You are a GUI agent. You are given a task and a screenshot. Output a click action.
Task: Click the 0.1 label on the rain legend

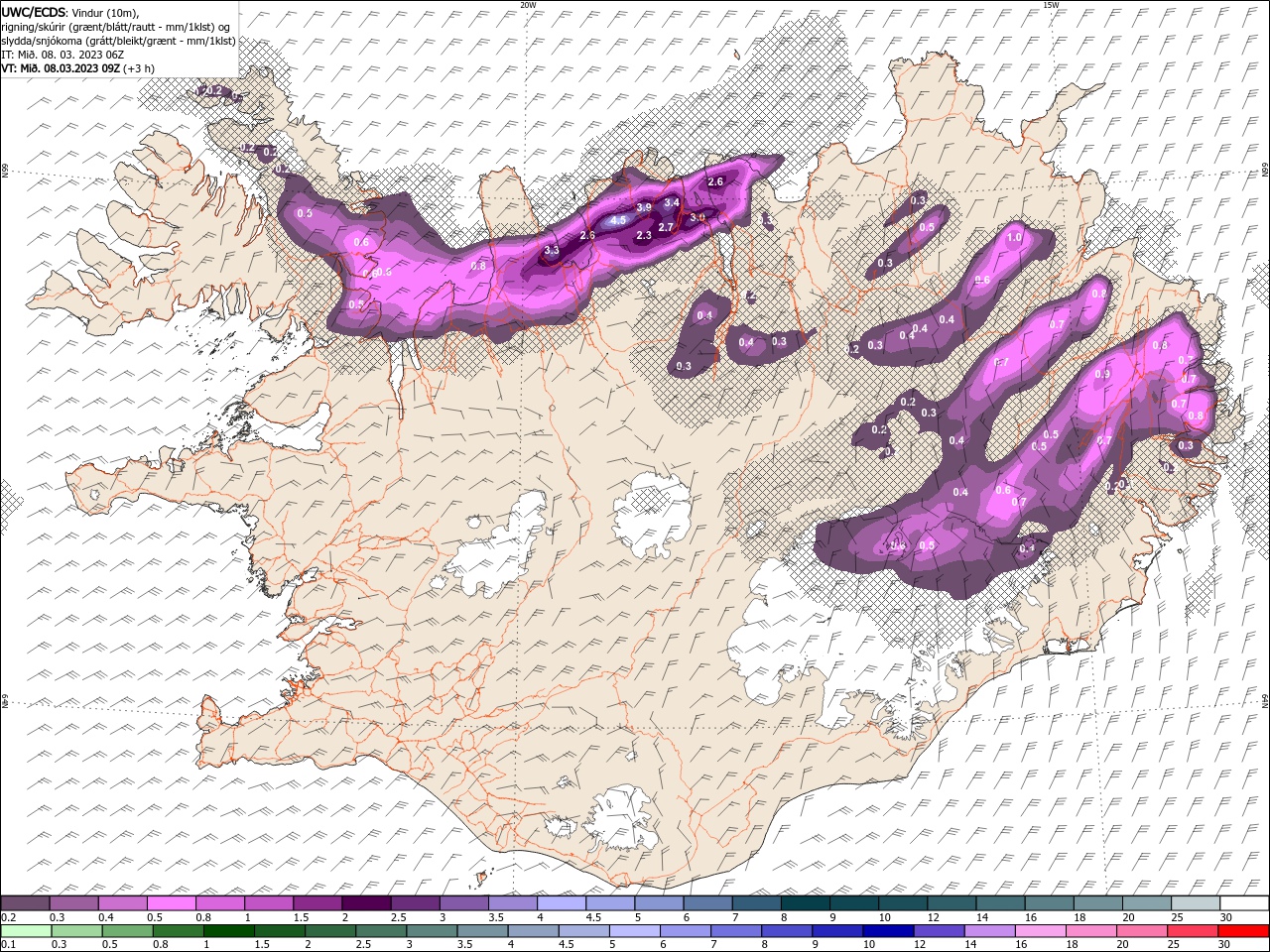pyautogui.click(x=9, y=945)
